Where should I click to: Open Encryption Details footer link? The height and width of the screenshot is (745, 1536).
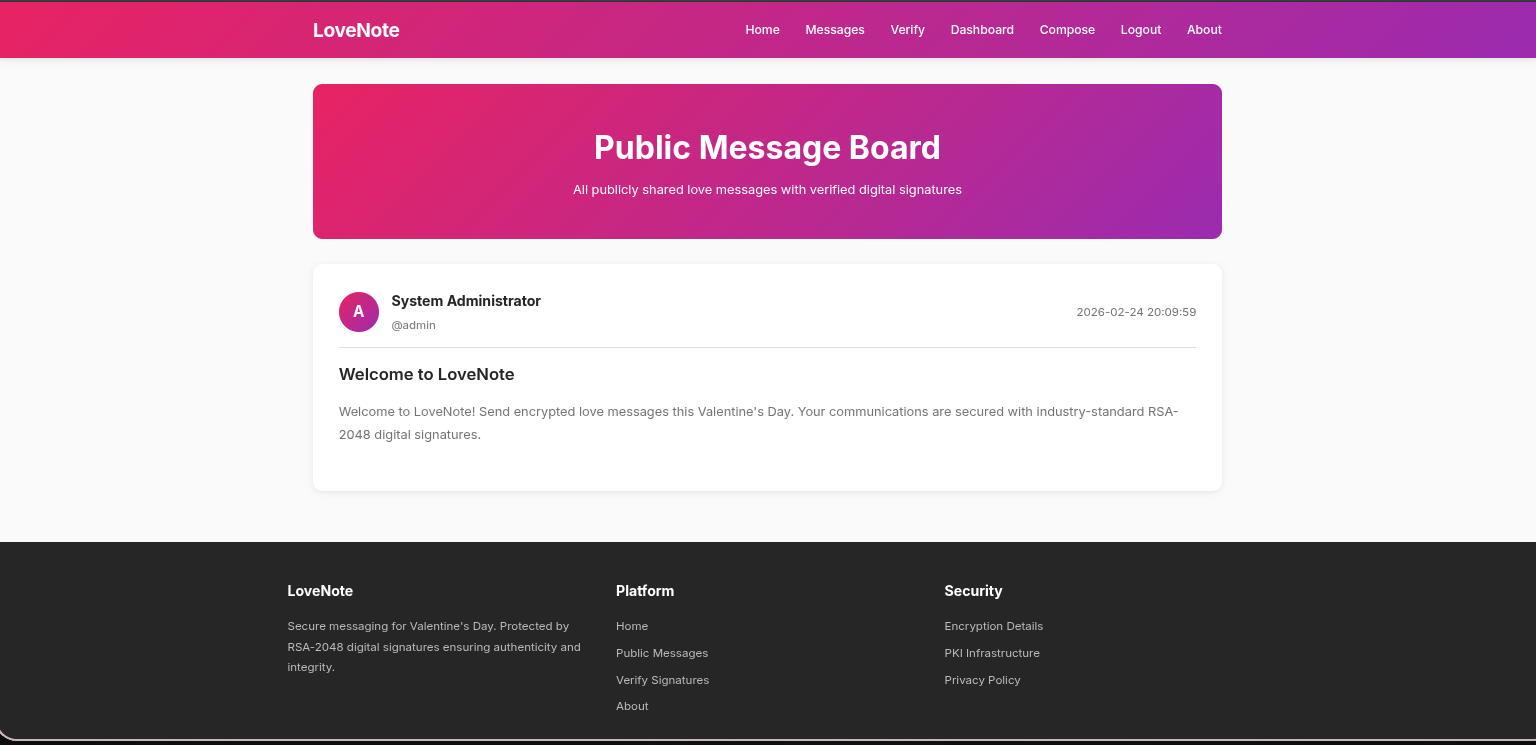click(x=993, y=626)
